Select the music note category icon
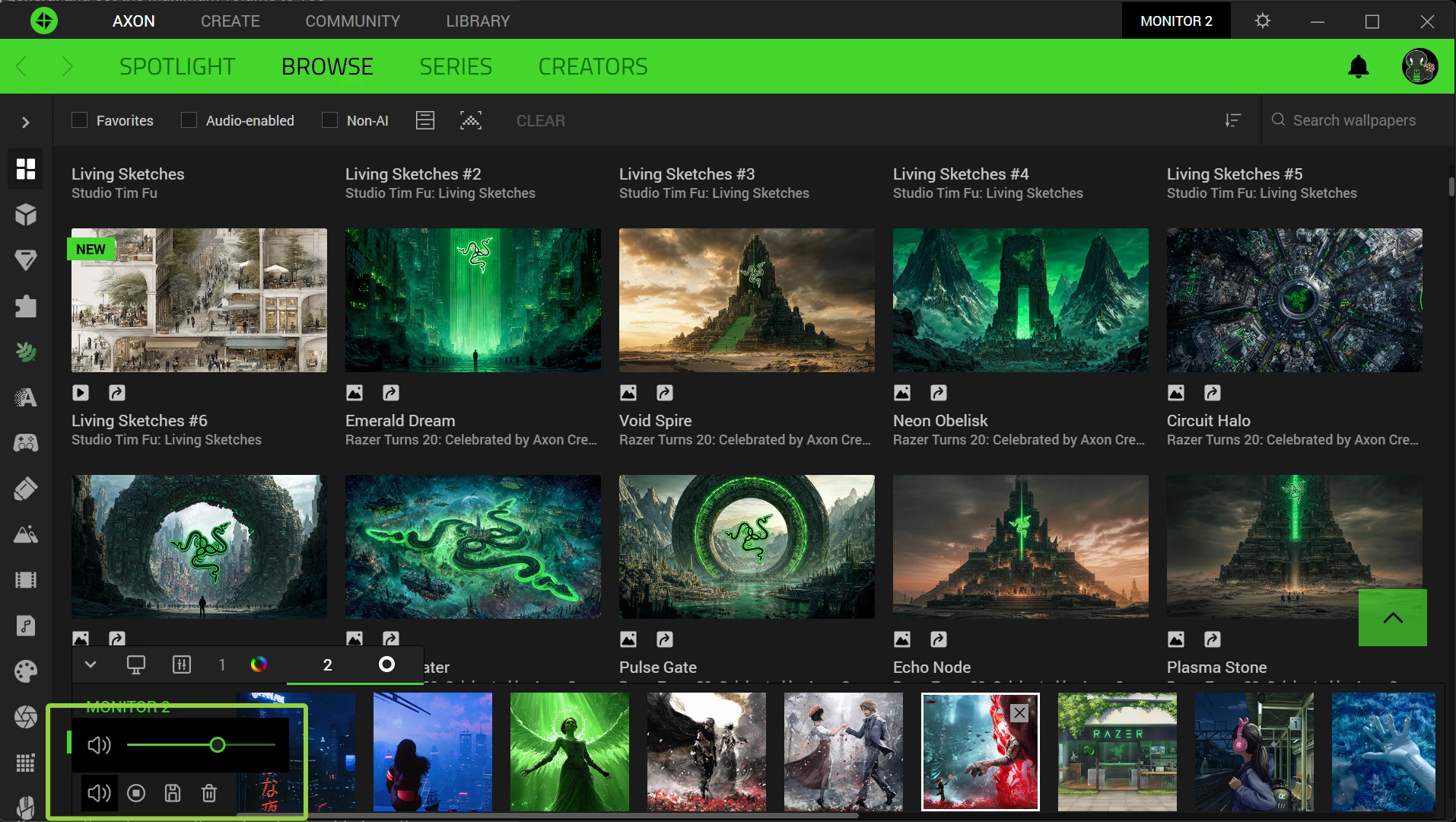The width and height of the screenshot is (1456, 822). pos(26,626)
